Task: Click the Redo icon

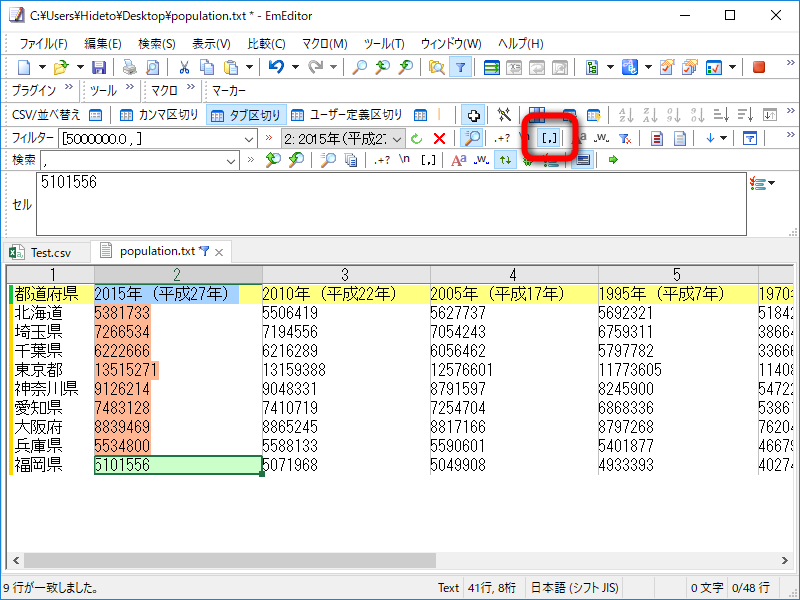Action: tap(316, 67)
